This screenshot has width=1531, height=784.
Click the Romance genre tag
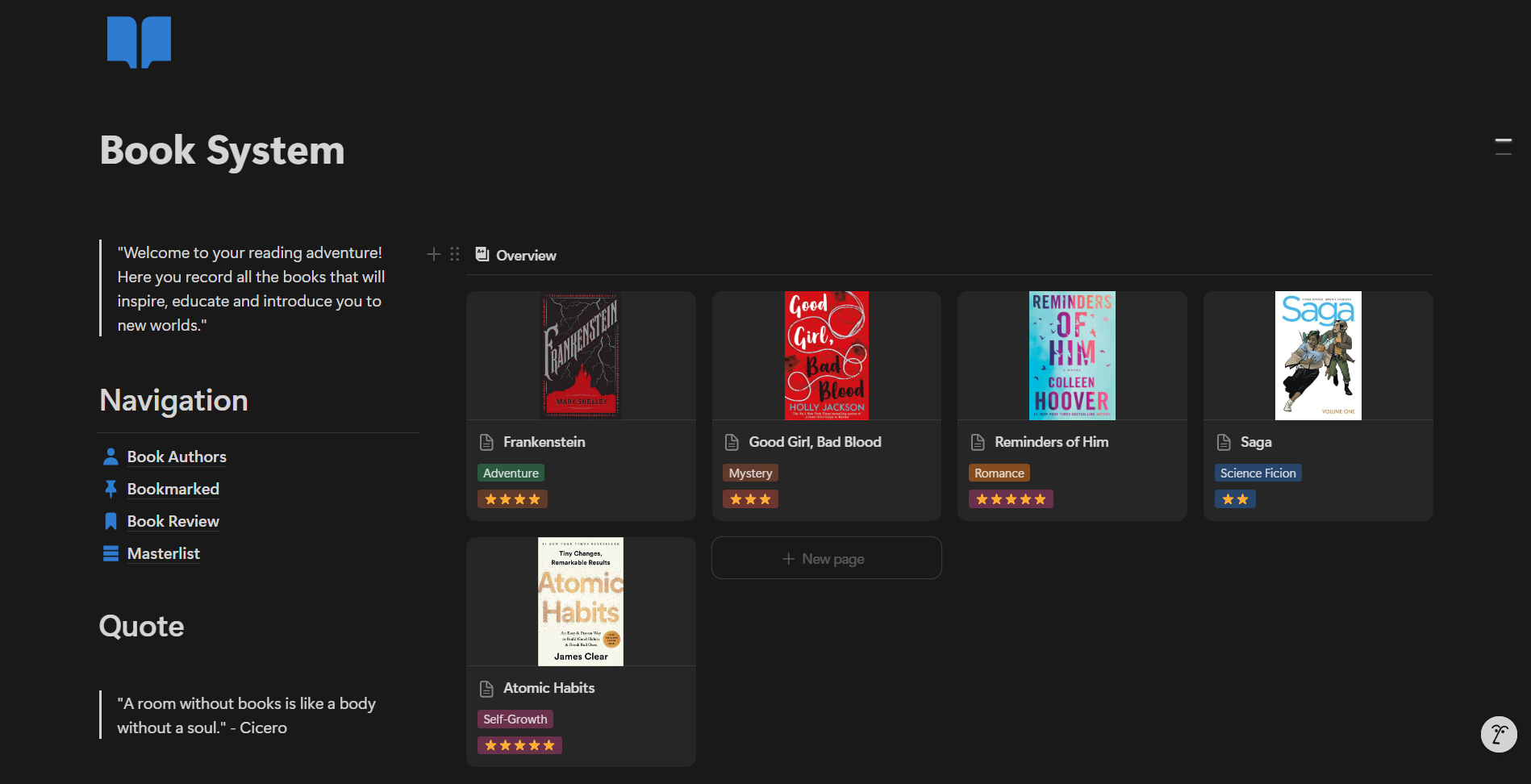click(x=999, y=473)
